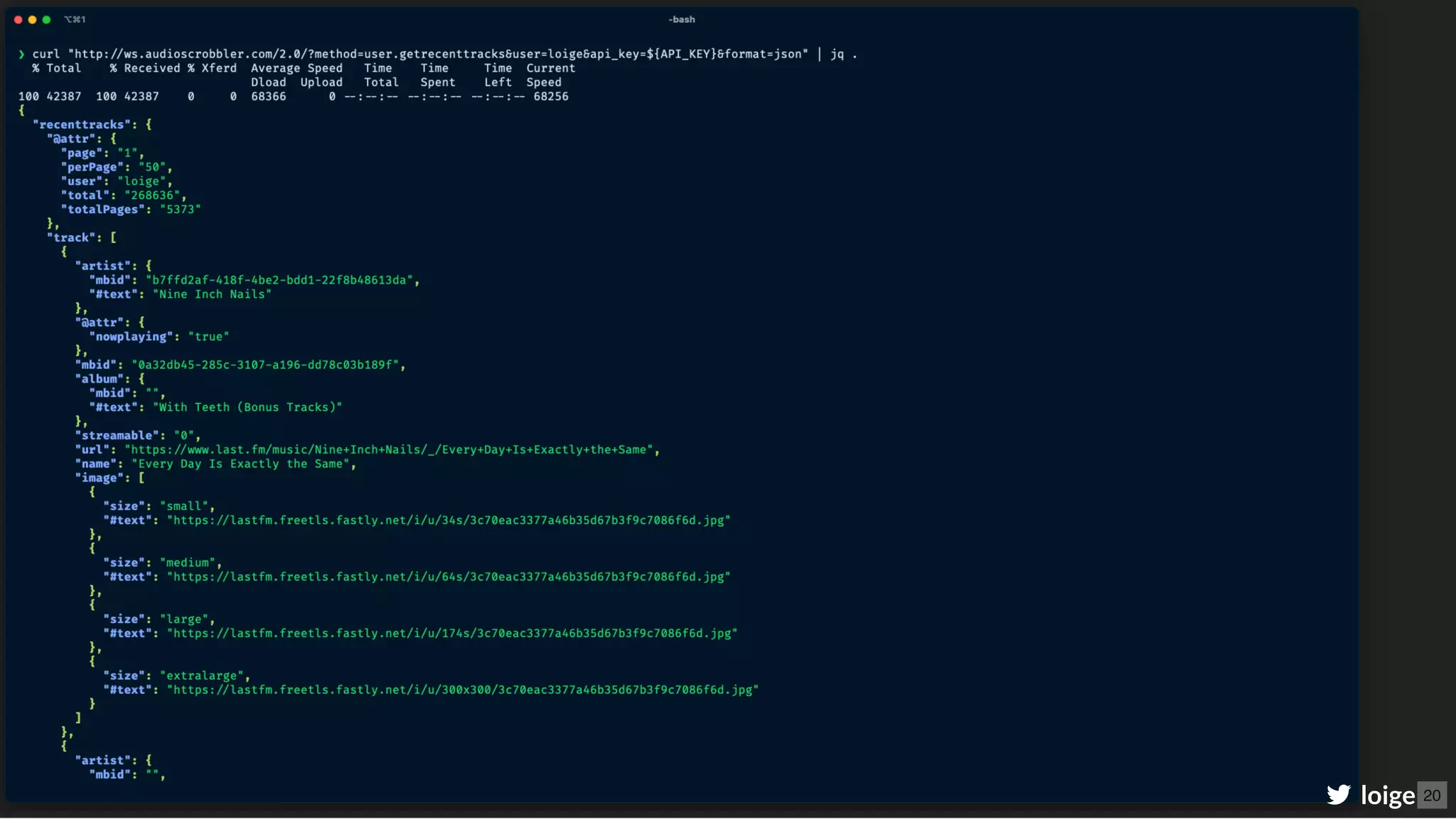Open the medium 64s image URL
This screenshot has height=819, width=1456.
point(449,577)
